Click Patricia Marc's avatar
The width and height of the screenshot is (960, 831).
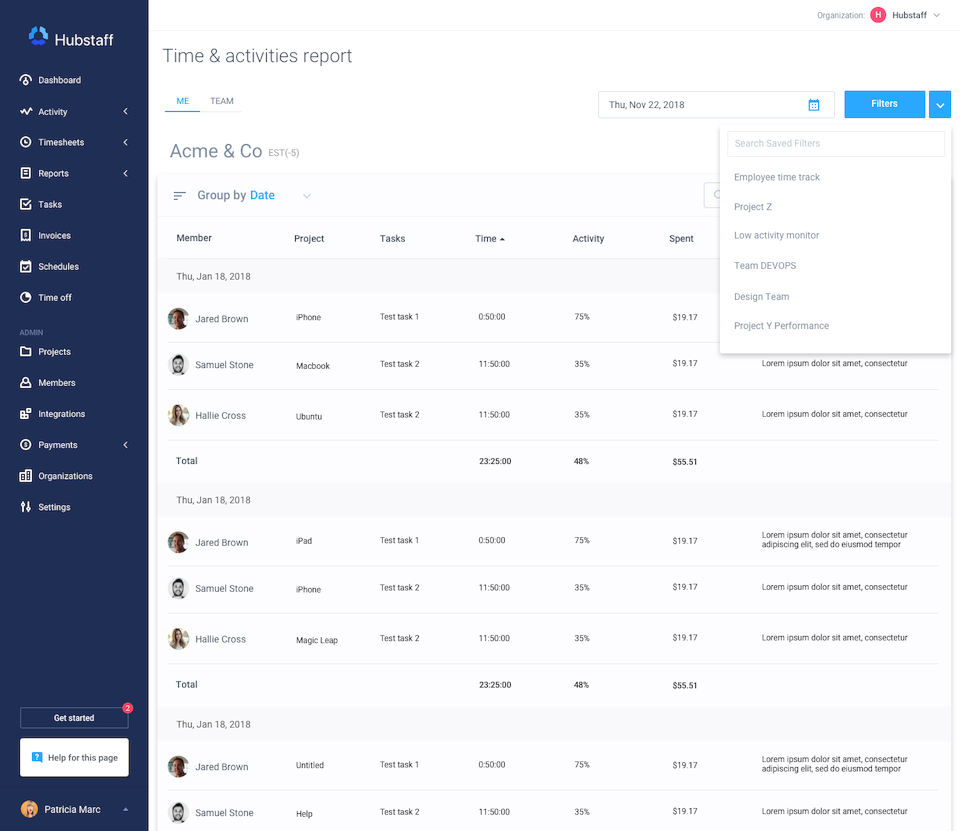click(x=29, y=809)
